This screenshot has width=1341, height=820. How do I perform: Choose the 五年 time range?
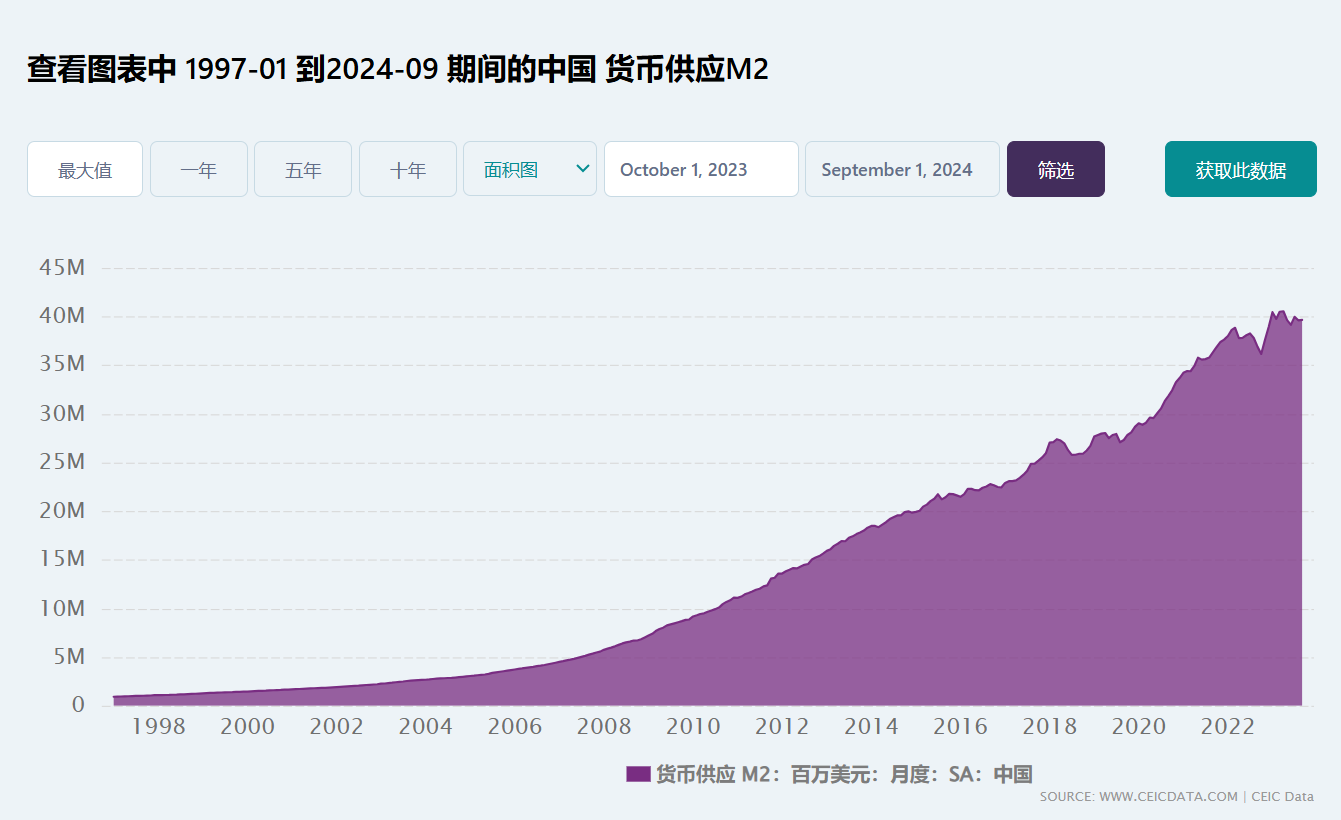303,169
